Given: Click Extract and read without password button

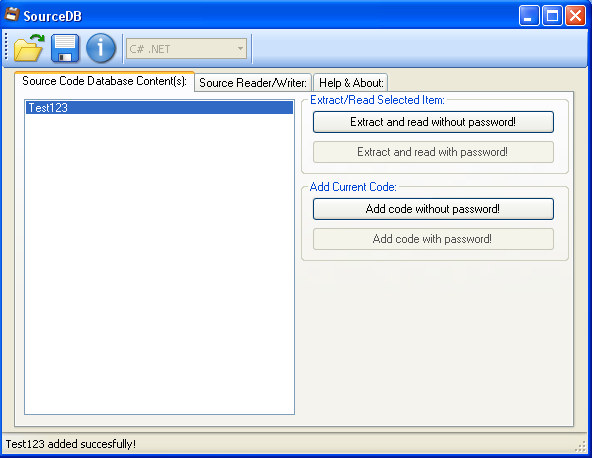Looking at the screenshot, I should (x=433, y=122).
